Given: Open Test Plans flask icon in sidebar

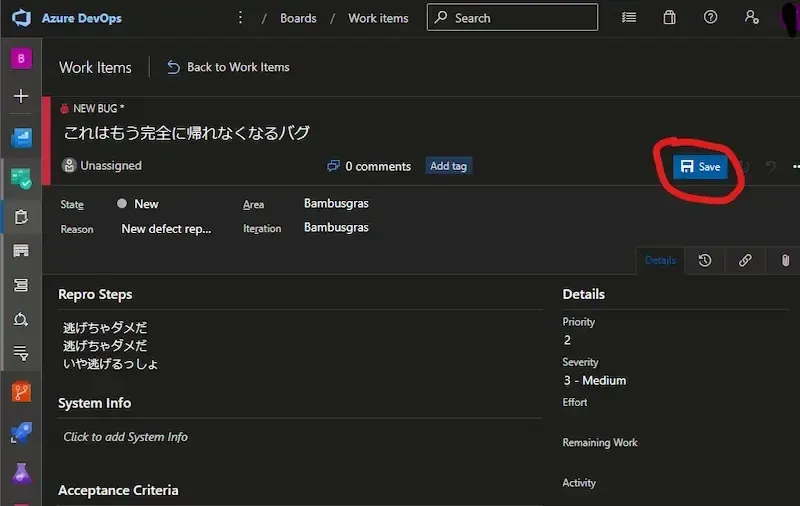Looking at the screenshot, I should pyautogui.click(x=21, y=473).
